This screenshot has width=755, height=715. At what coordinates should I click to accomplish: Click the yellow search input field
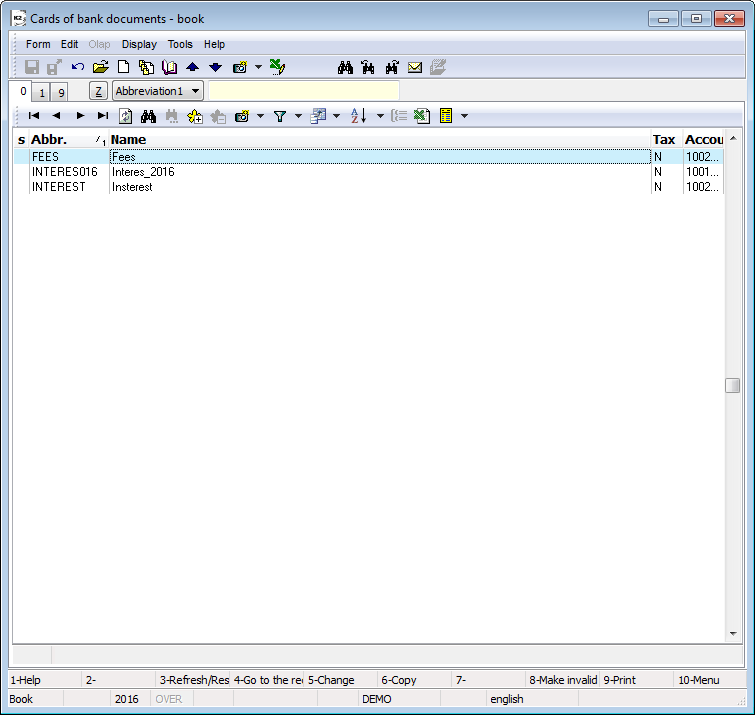point(304,91)
